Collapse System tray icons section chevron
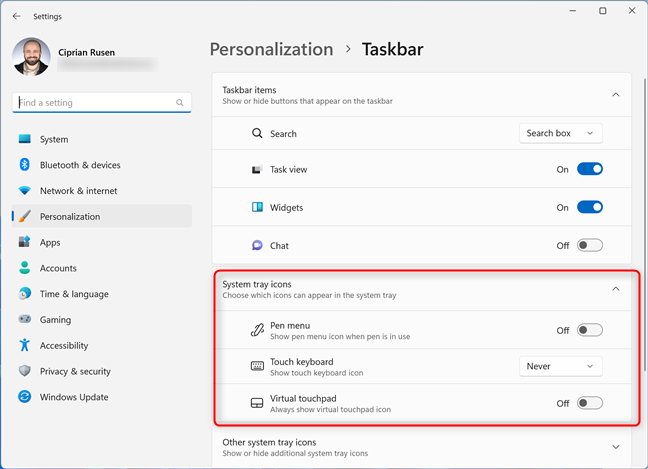Viewport: 648px width, 469px height. pyautogui.click(x=615, y=289)
